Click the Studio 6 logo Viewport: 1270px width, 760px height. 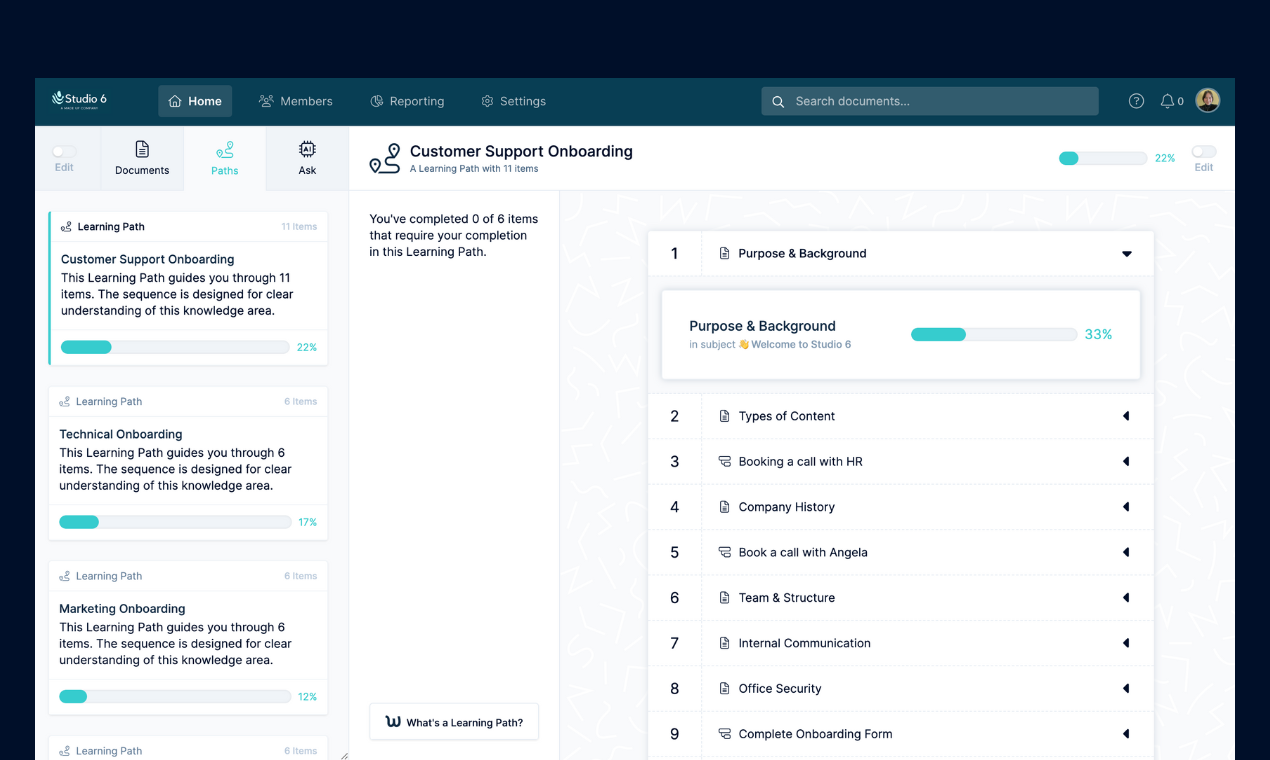(79, 100)
